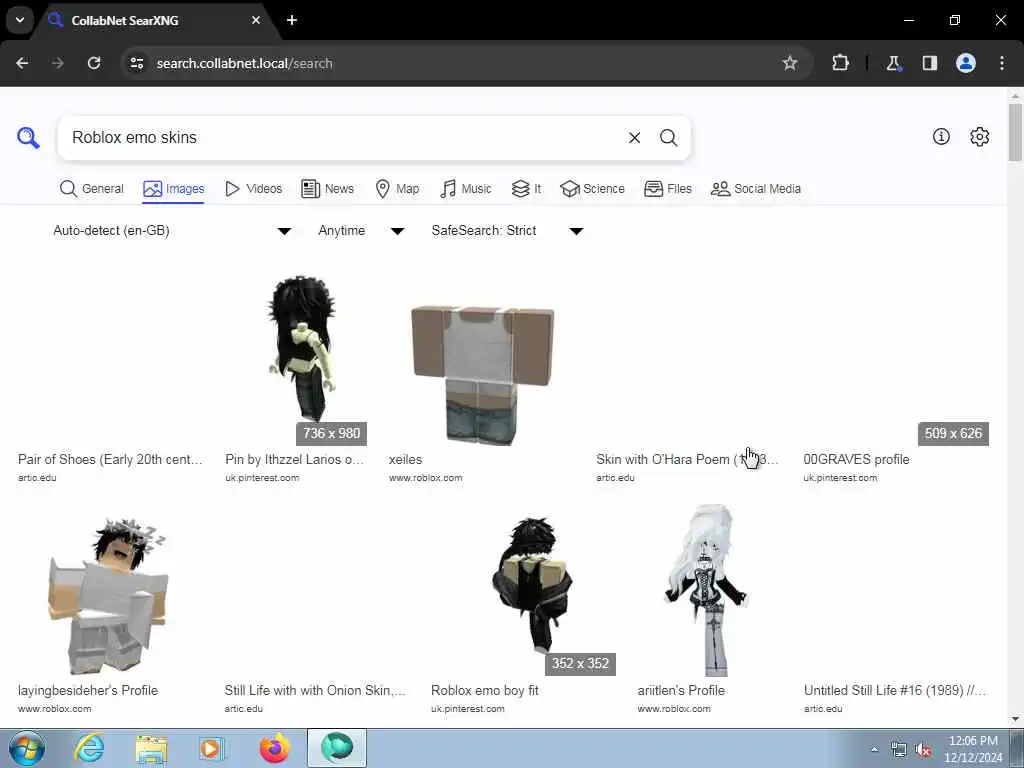
Task: Click the taskbar clock 12:06 PM
Action: point(973,741)
